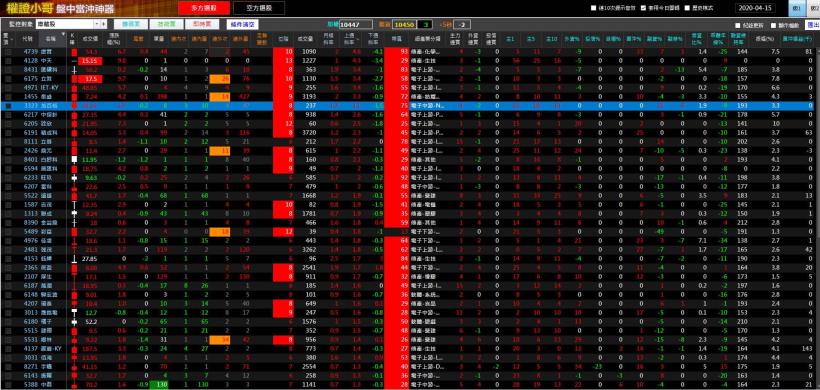Click the plus icon beside the 庫藏股 dropdown

pos(104,24)
